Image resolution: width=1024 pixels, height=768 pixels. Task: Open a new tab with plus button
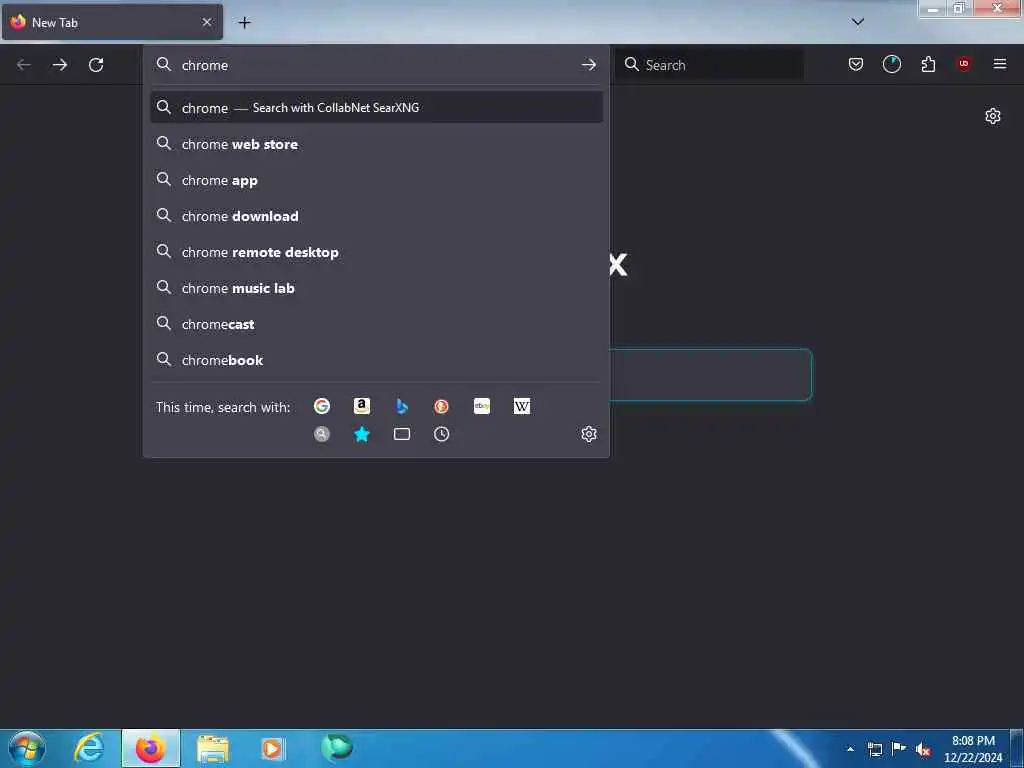coord(244,23)
